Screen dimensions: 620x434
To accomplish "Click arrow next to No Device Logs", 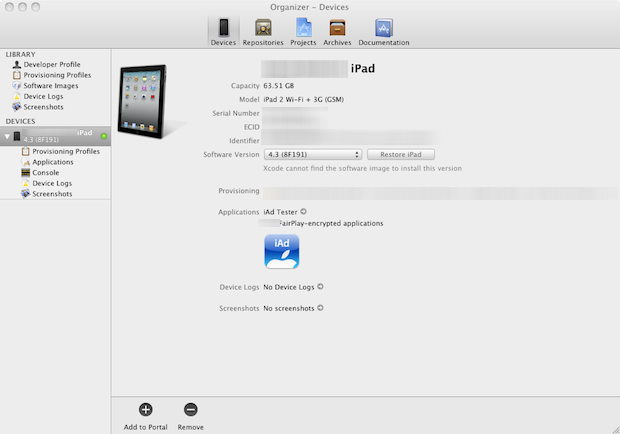I will click(x=320, y=287).
